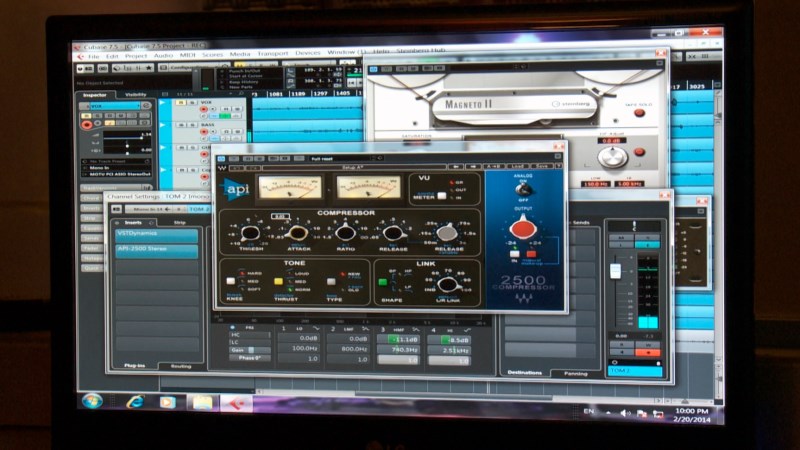The image size is (800, 450).
Task: Click the Load preset button in Waves bar
Action: pos(517,166)
